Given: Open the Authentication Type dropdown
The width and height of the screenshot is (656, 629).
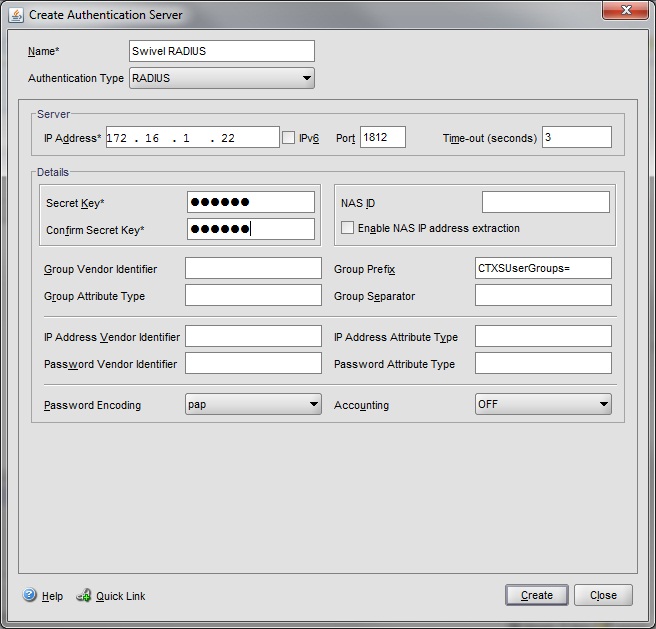Looking at the screenshot, I should [222, 78].
